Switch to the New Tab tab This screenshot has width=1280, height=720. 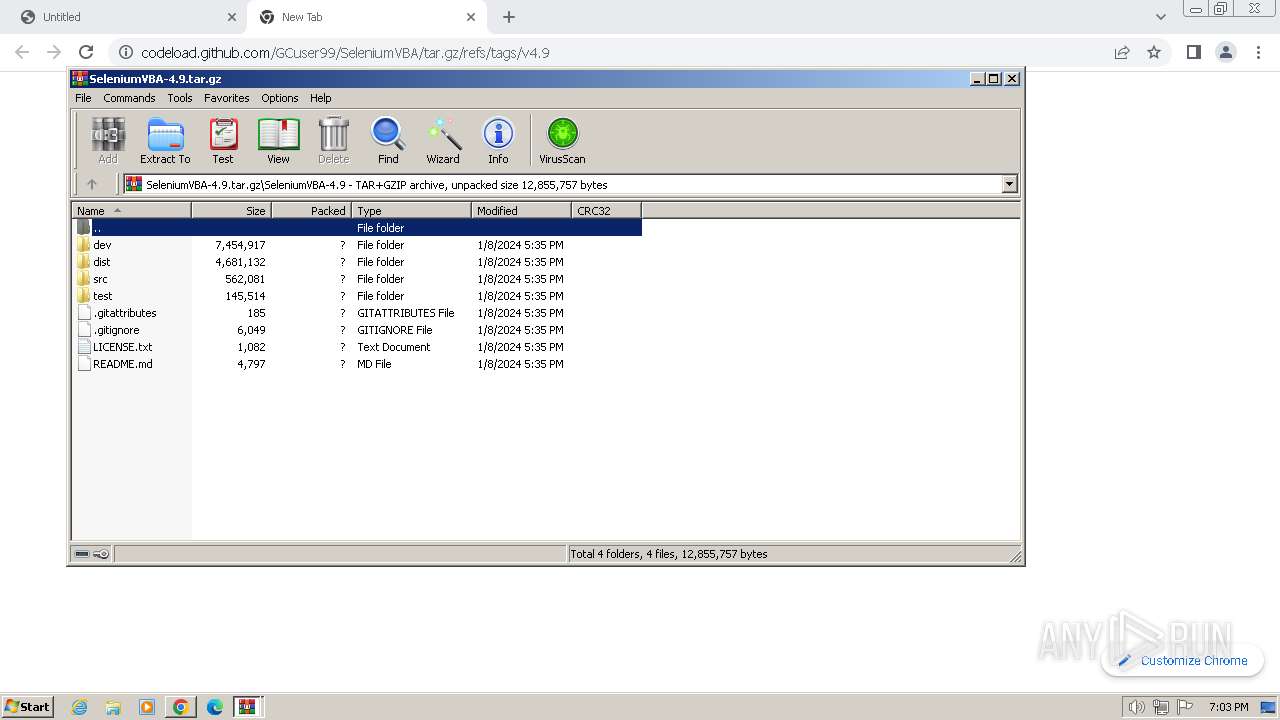[x=366, y=17]
